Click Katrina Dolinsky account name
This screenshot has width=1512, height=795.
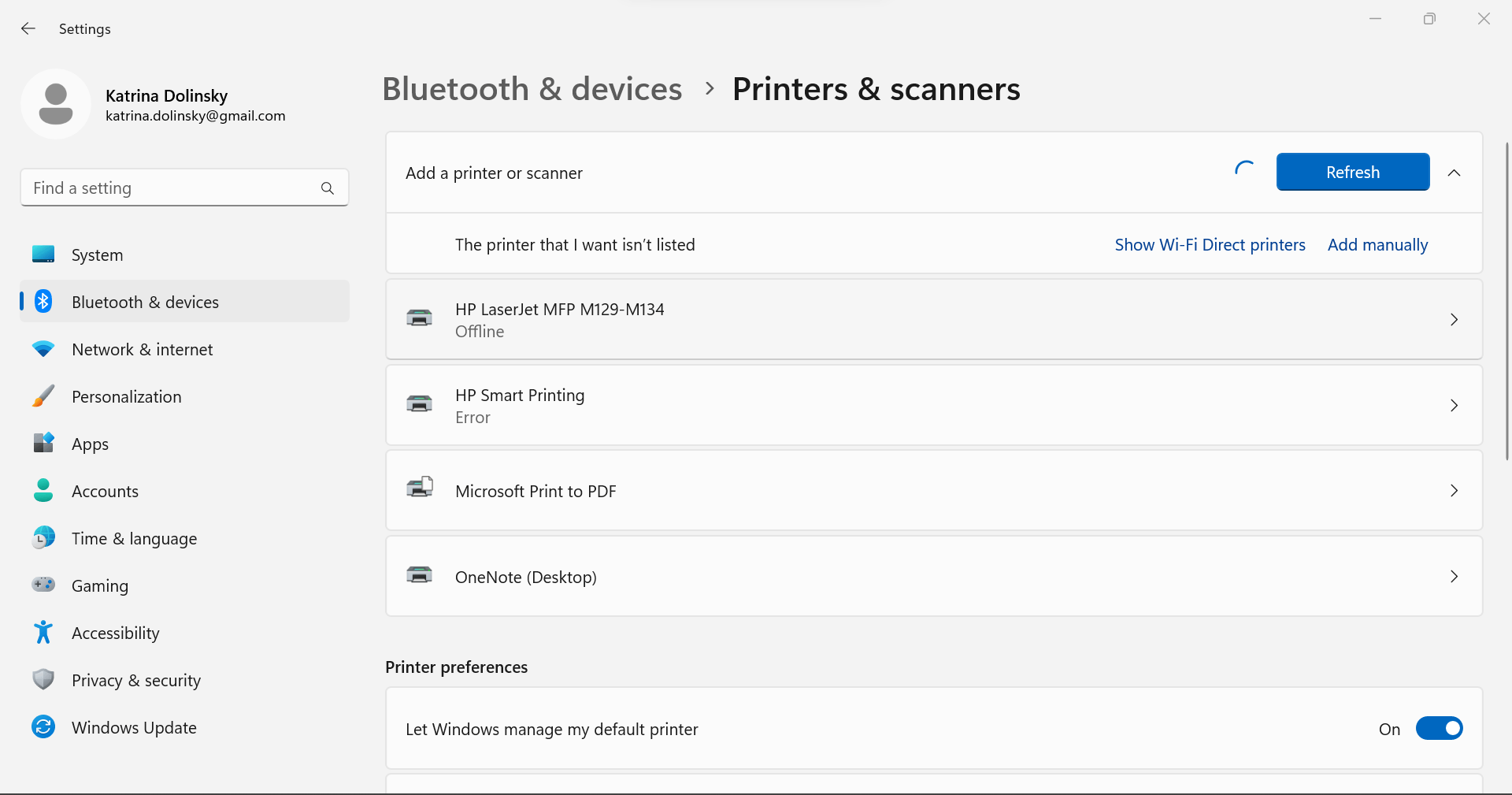pos(166,95)
